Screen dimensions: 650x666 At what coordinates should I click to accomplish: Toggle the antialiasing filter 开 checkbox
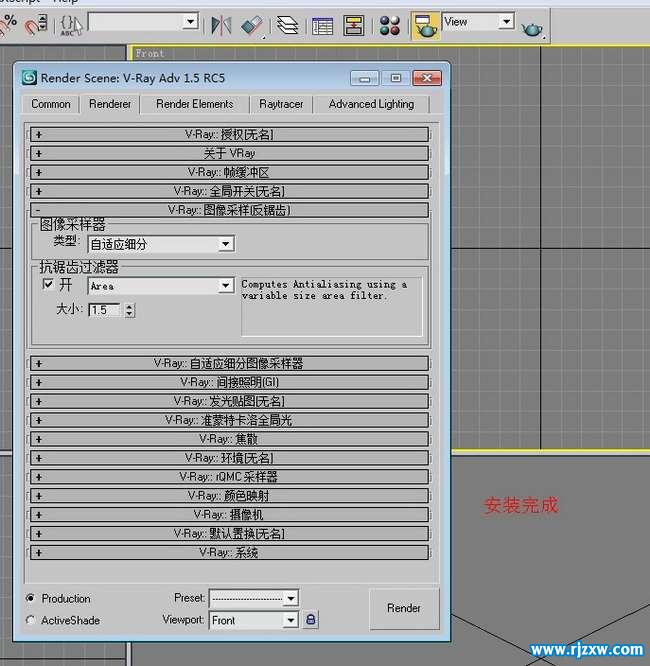coord(48,284)
